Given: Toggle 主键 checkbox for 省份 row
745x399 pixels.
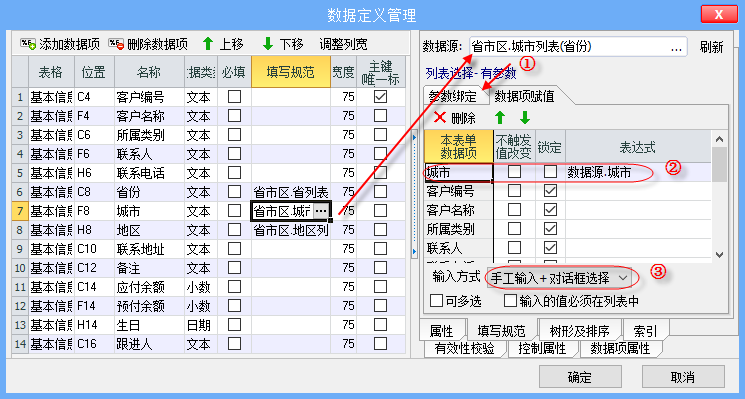Looking at the screenshot, I should point(380,192).
